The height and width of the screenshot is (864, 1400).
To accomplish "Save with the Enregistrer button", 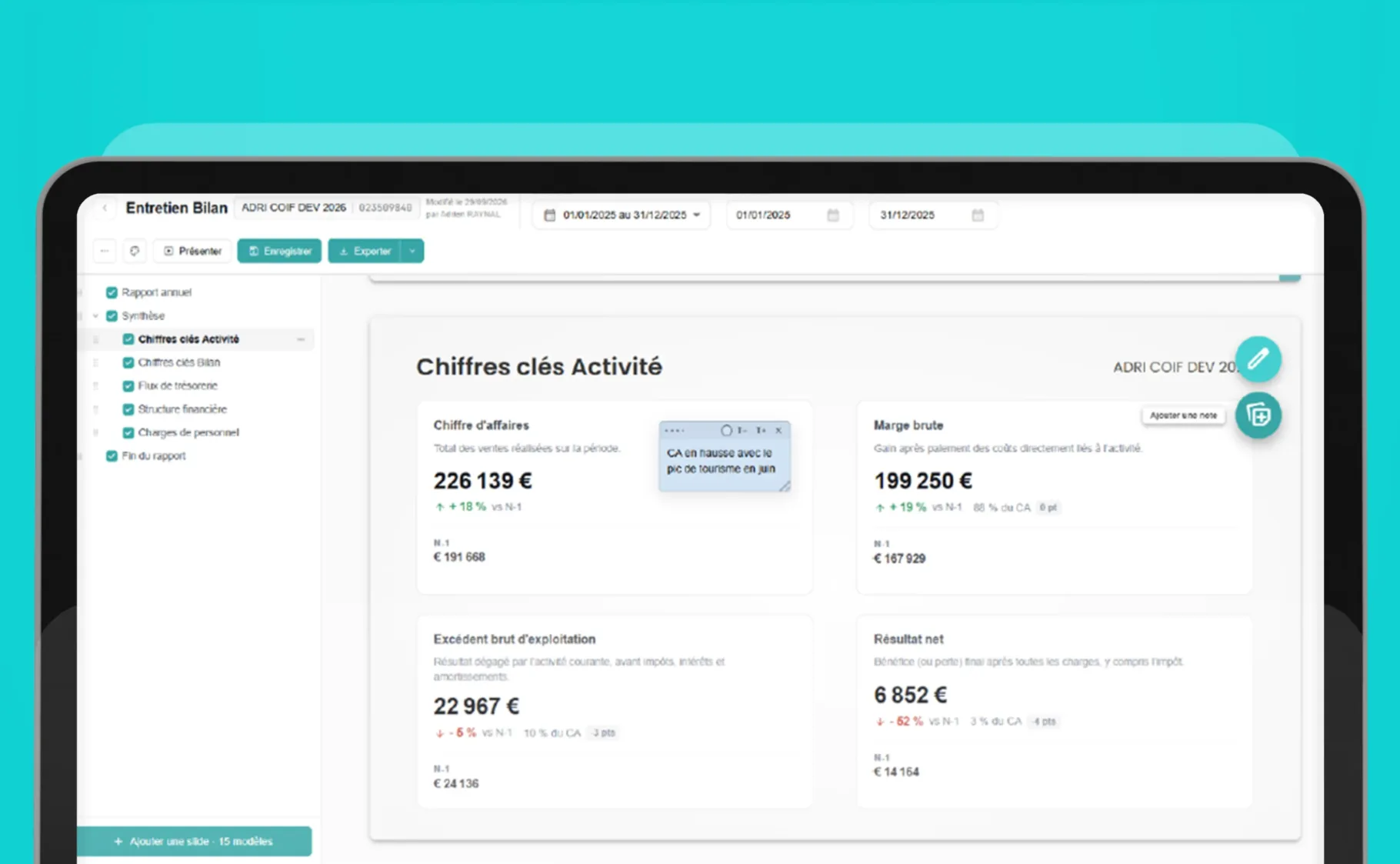I will click(279, 251).
